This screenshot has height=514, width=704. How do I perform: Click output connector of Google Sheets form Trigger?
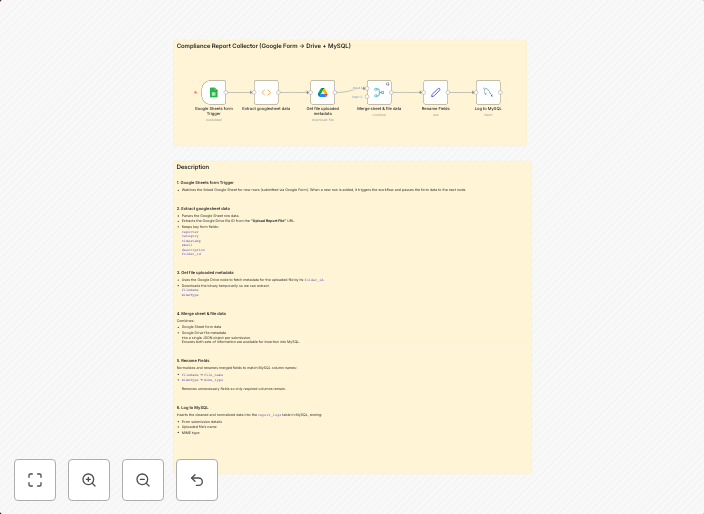pos(226,92)
